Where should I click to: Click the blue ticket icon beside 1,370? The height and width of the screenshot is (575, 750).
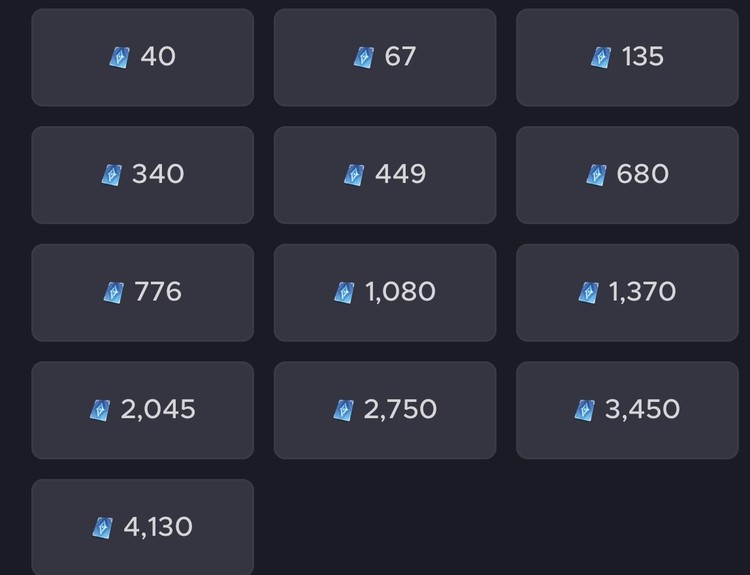(588, 292)
